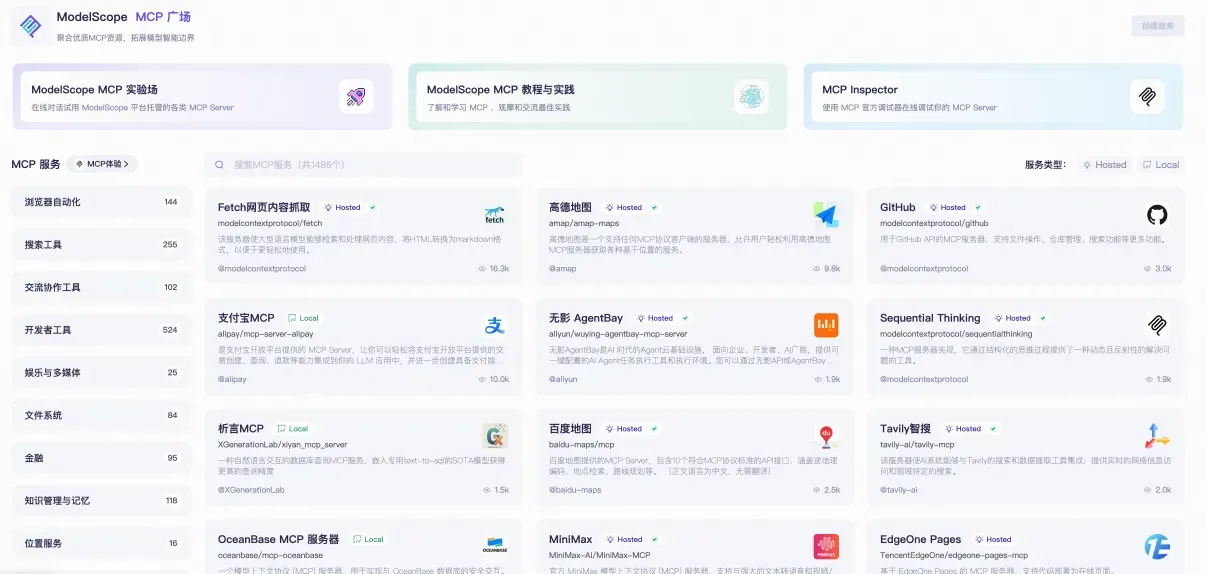Click the view count eye on 支付宝MCP card
The height and width of the screenshot is (574, 1206).
tap(483, 379)
